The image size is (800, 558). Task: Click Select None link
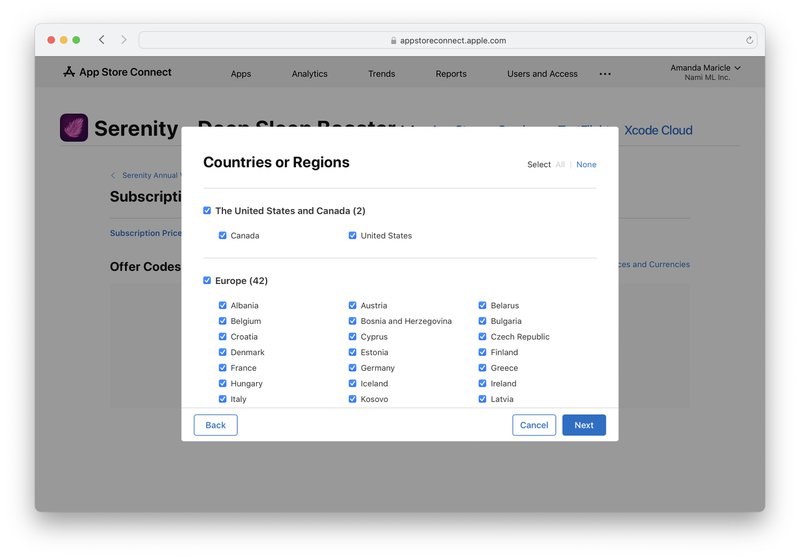coord(586,164)
